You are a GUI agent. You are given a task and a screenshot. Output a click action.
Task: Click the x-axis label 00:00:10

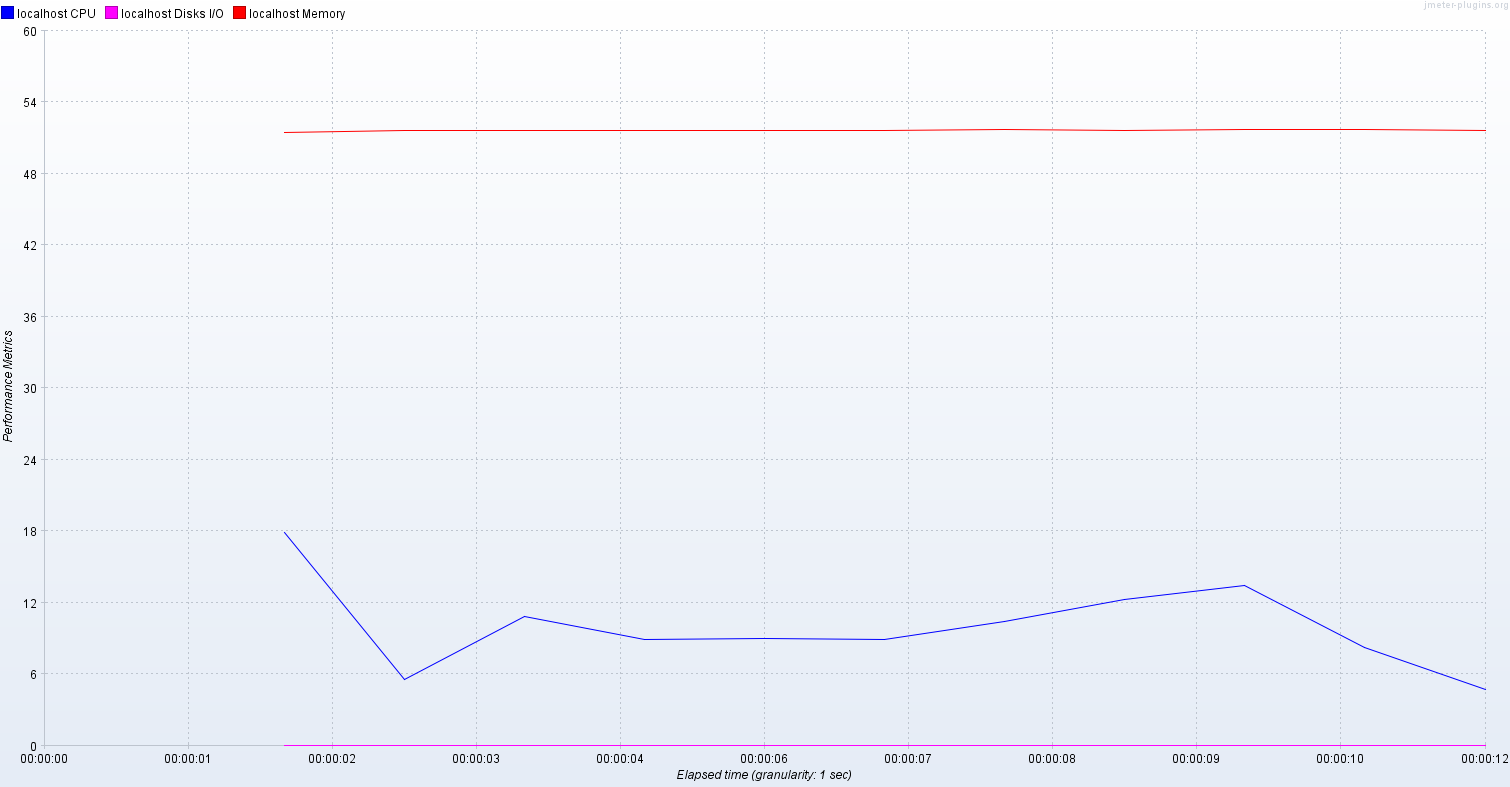[1340, 759]
